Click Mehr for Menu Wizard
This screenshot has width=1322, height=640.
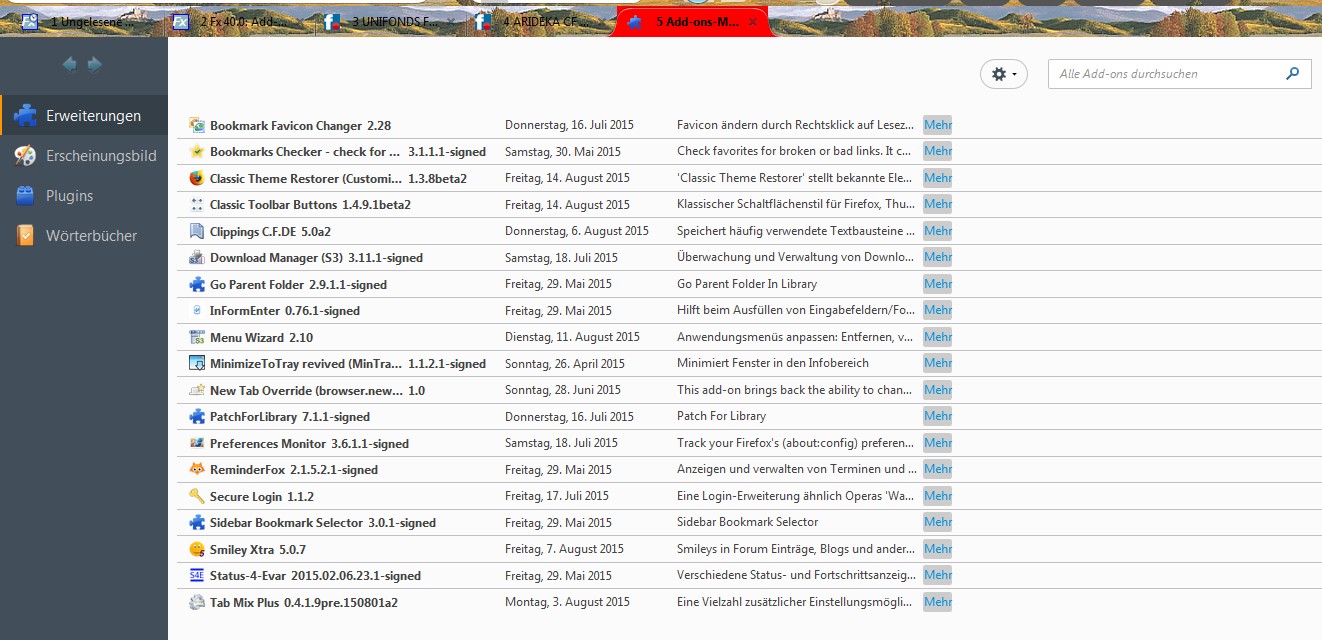[x=938, y=337]
